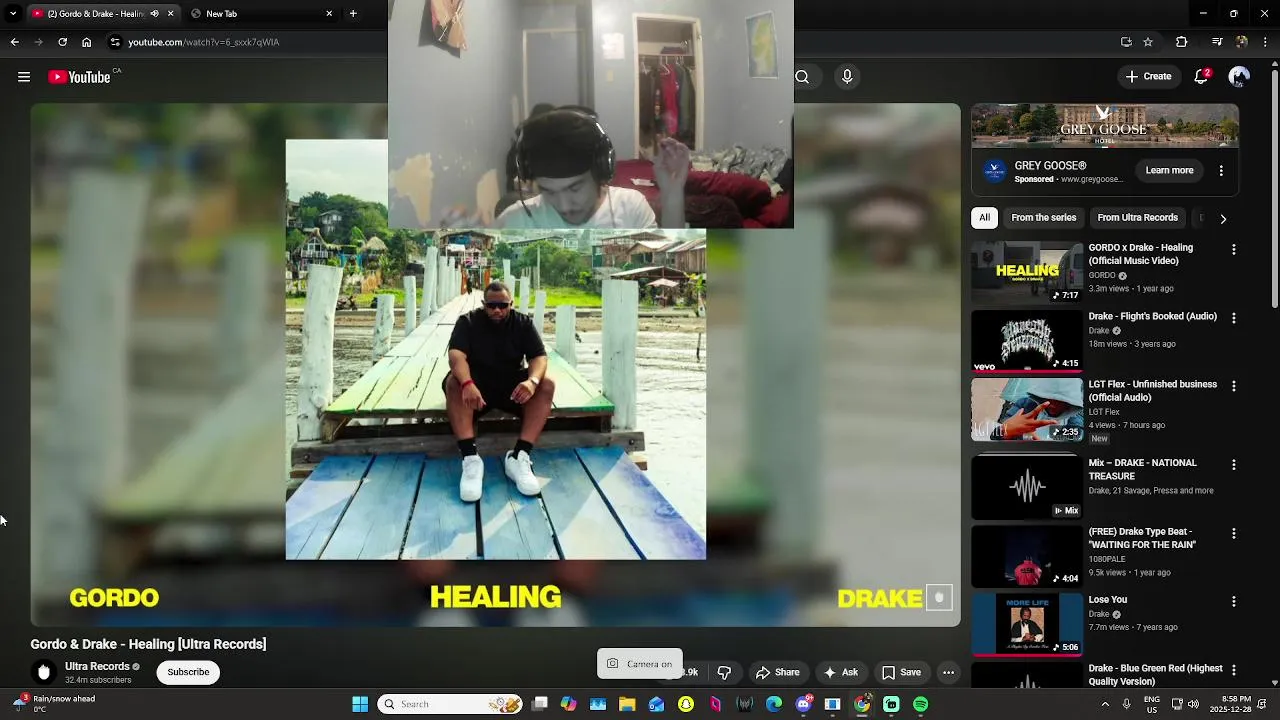The image size is (1280, 720).
Task: Click the Windows taskbar search box
Action: pos(450,704)
